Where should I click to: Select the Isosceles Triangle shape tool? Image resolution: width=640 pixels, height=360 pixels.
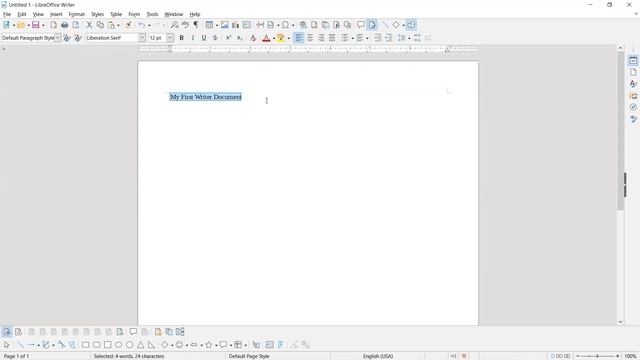[x=140, y=345]
